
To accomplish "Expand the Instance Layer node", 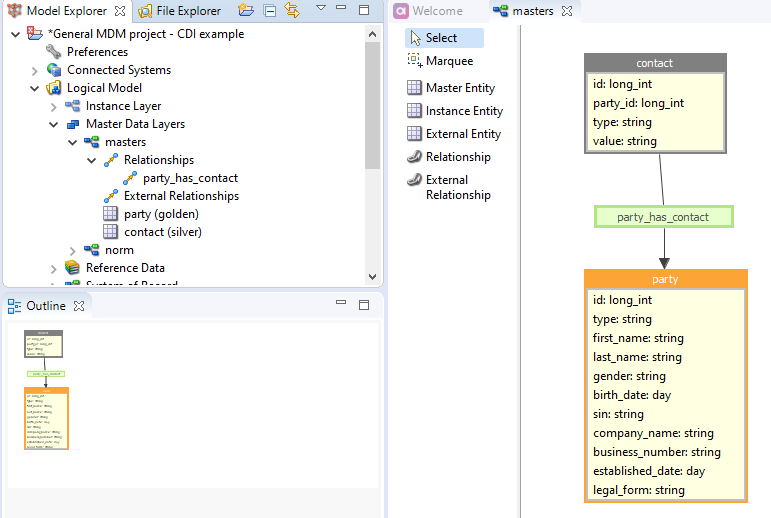I will click(x=54, y=106).
